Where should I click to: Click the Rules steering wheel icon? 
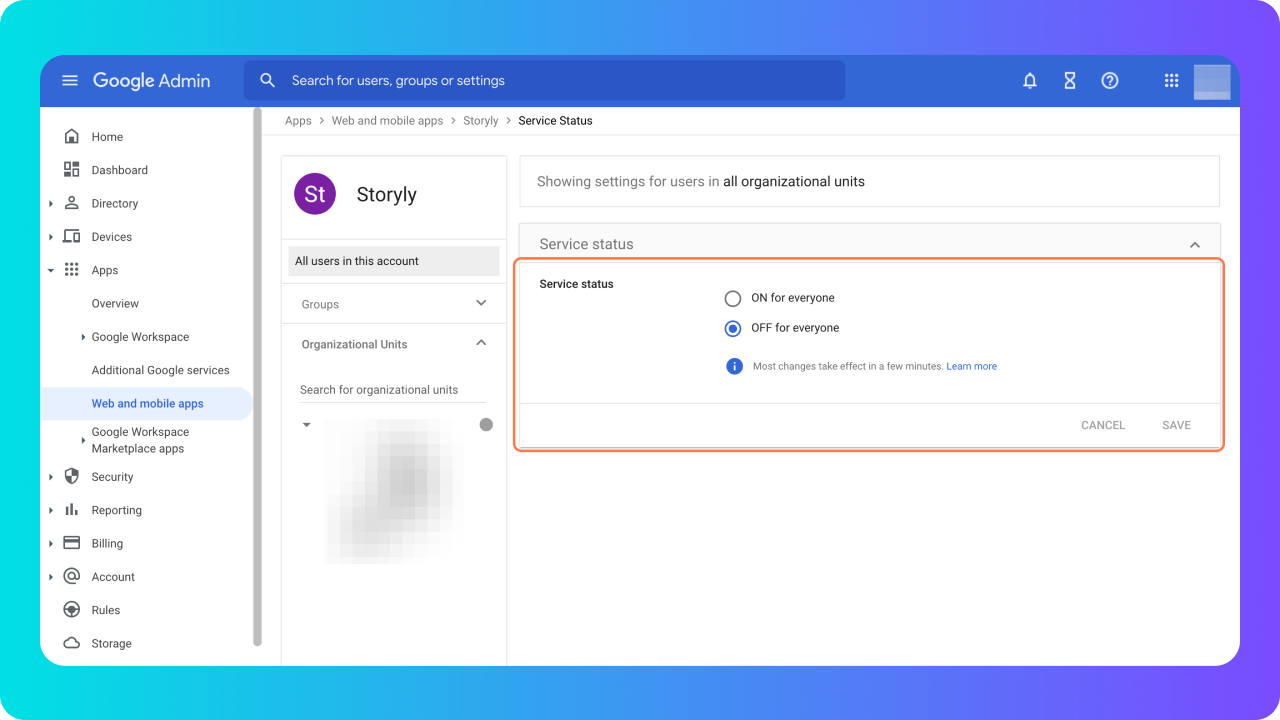pos(71,610)
